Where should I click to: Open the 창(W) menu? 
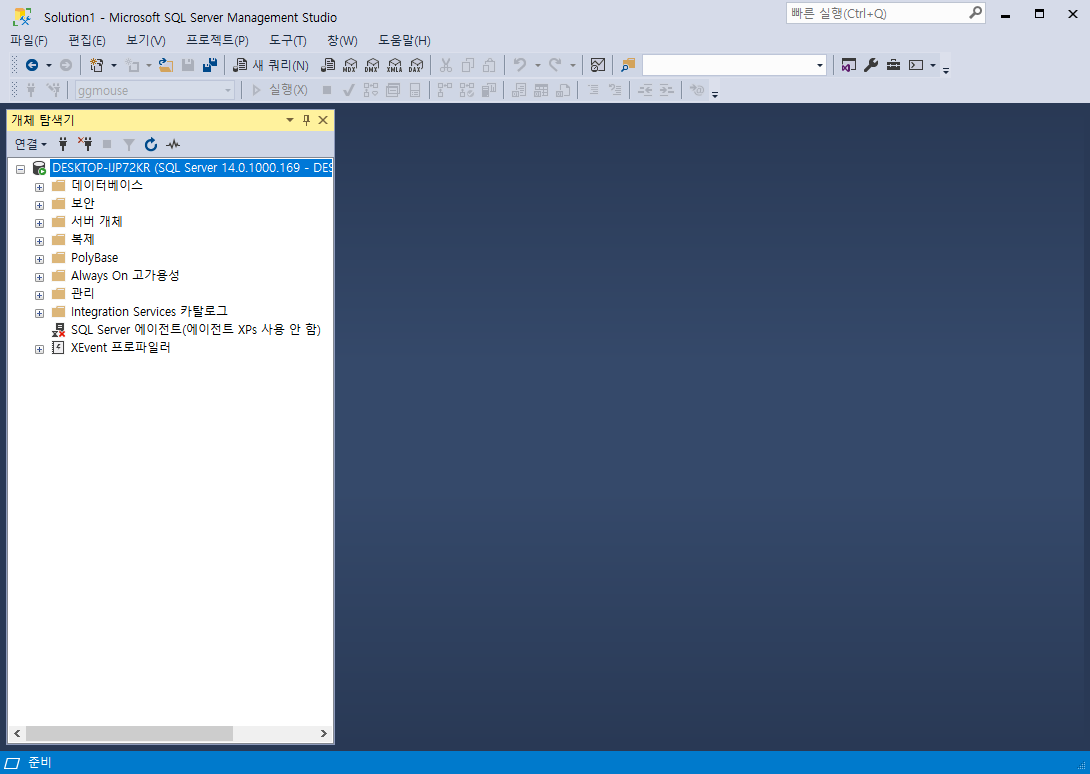pos(343,40)
